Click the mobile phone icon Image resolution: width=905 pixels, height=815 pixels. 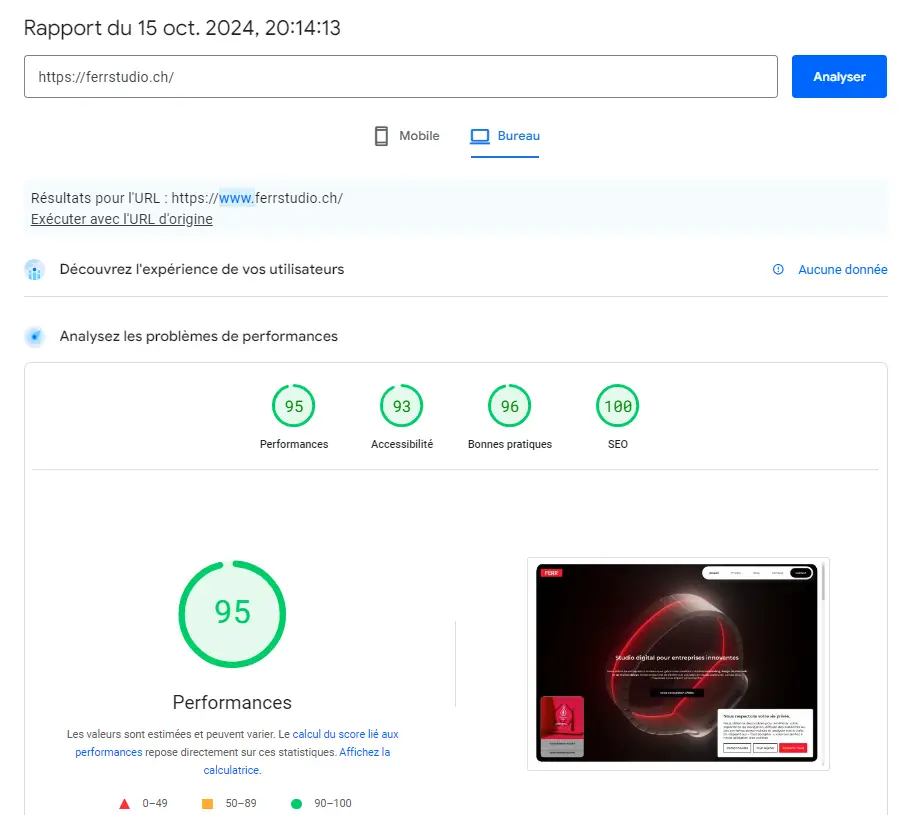tap(381, 136)
